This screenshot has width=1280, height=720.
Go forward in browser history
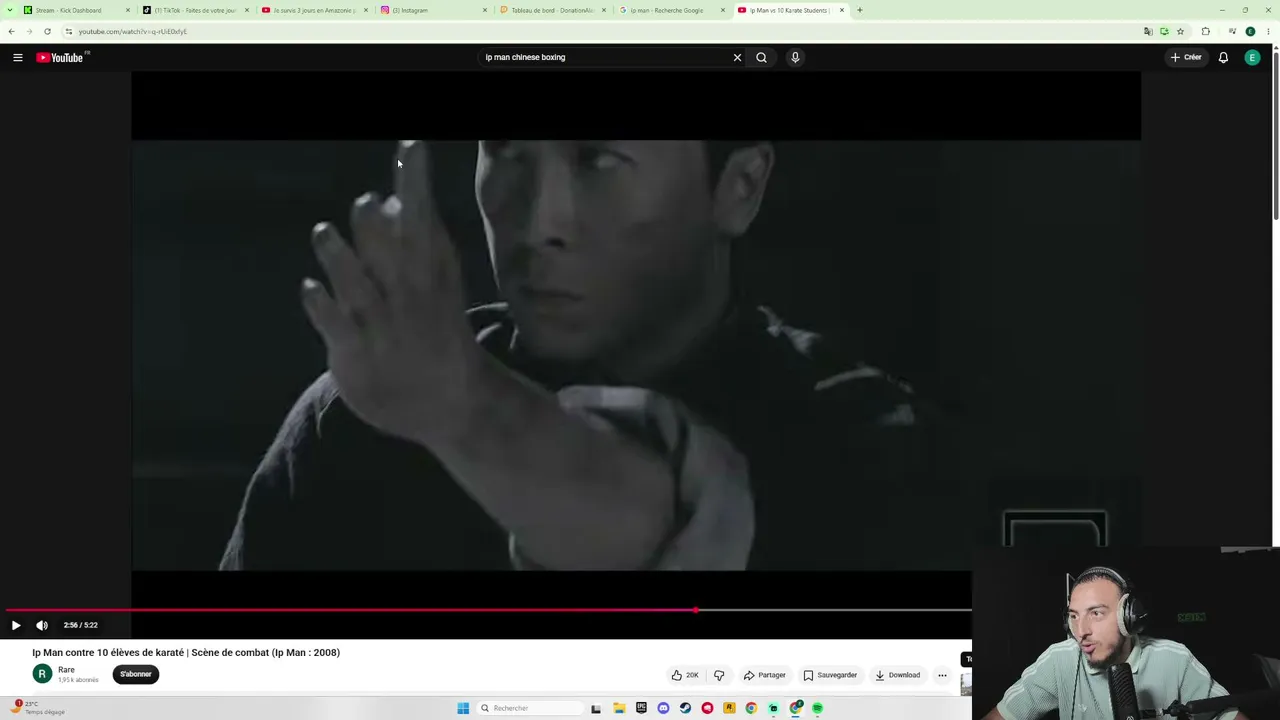[x=29, y=31]
